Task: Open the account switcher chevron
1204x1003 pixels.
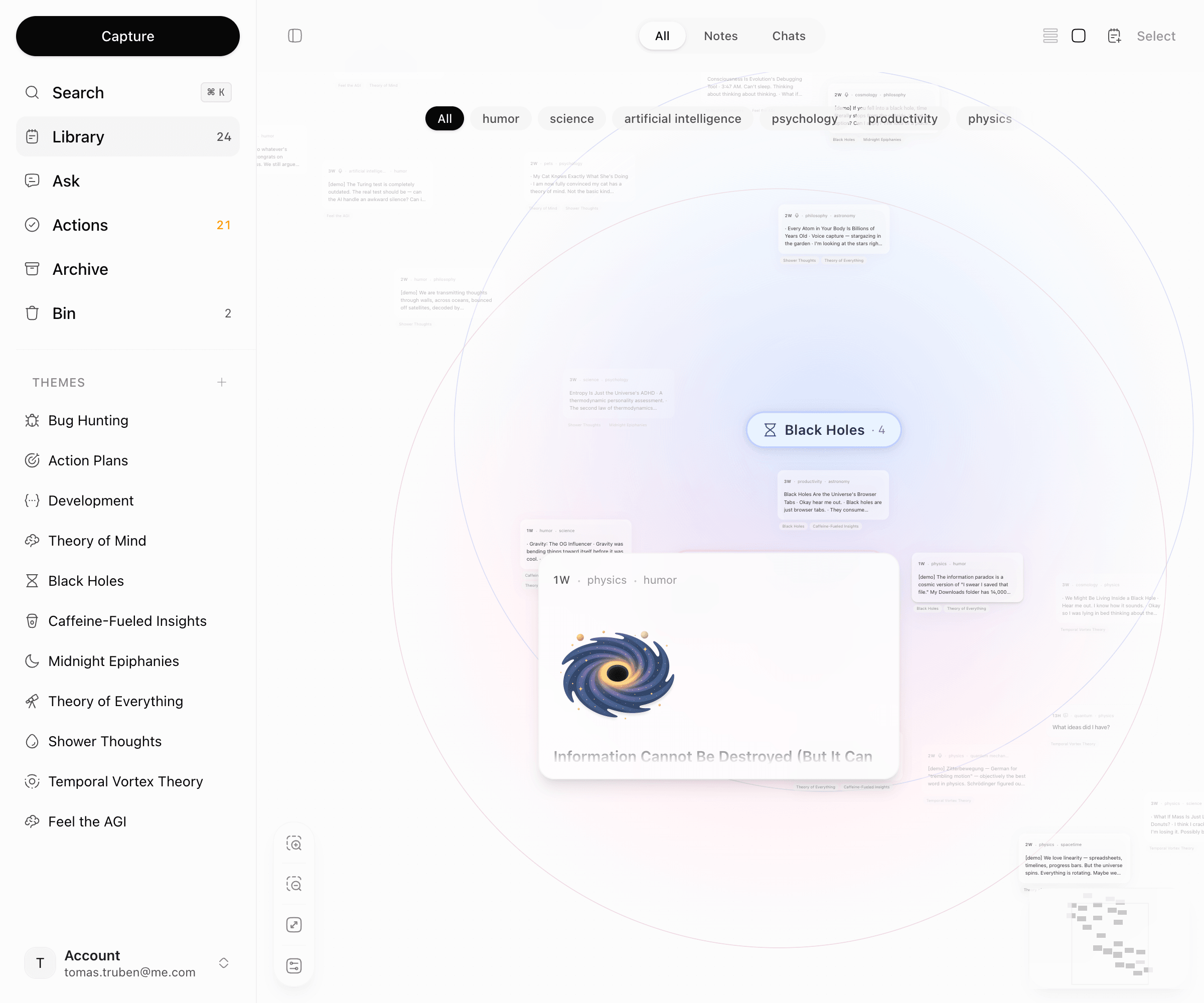Action: (x=223, y=963)
